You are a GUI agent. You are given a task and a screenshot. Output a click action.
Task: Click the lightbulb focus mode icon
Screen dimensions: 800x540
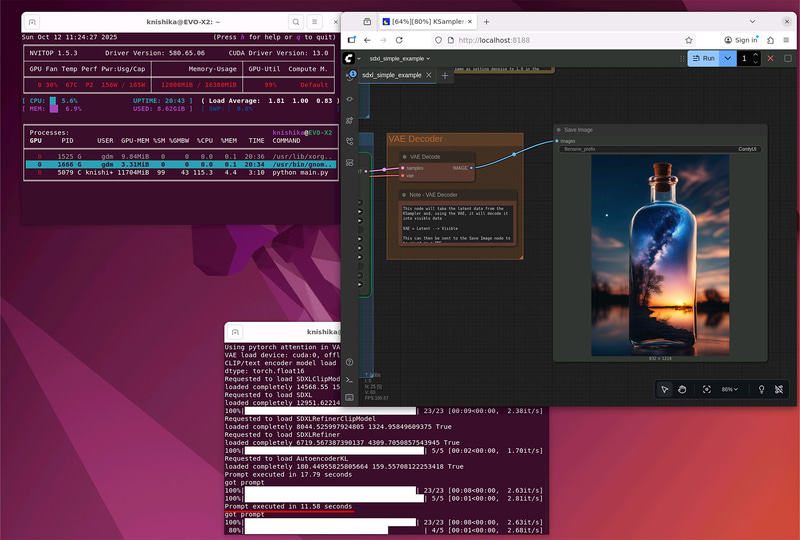point(761,389)
